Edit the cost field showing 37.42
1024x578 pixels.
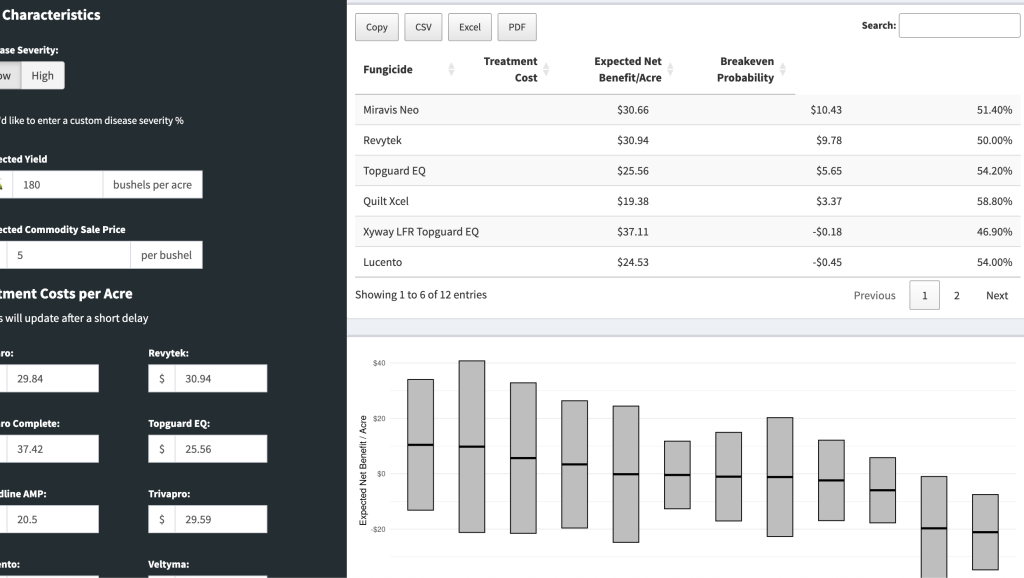click(52, 449)
